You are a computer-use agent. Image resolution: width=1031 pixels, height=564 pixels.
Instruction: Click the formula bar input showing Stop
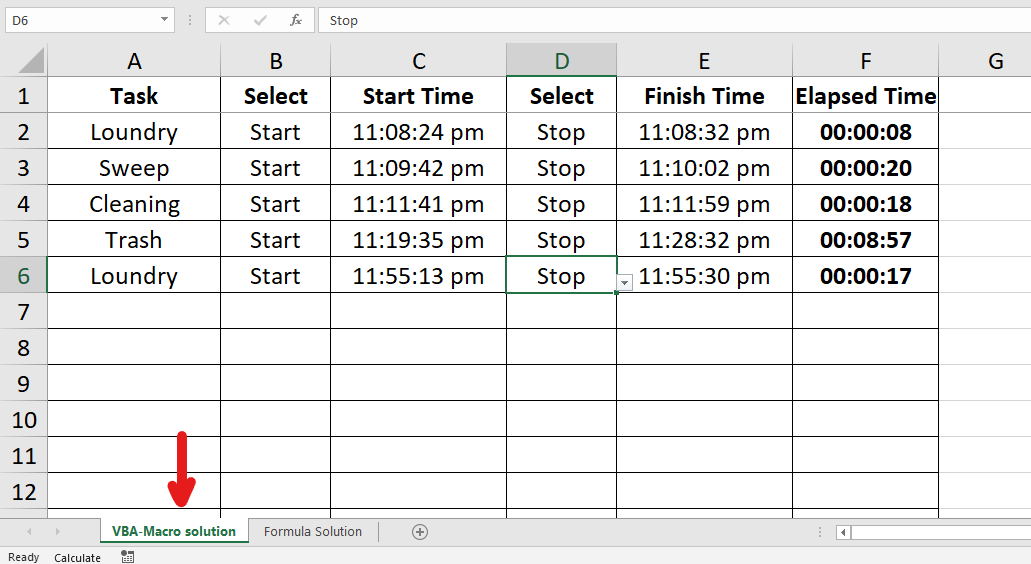click(670, 20)
